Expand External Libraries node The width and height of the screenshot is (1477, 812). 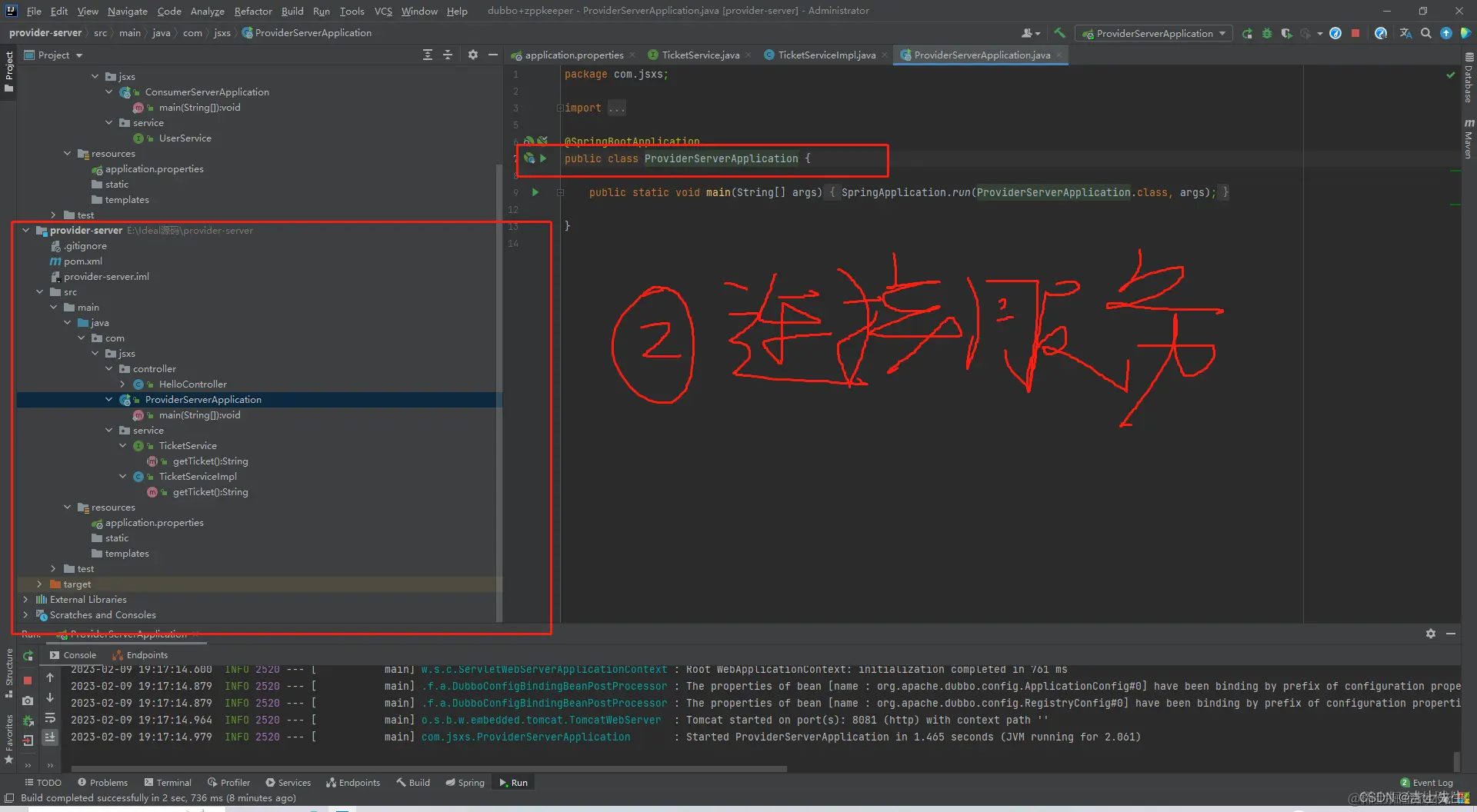(x=25, y=599)
